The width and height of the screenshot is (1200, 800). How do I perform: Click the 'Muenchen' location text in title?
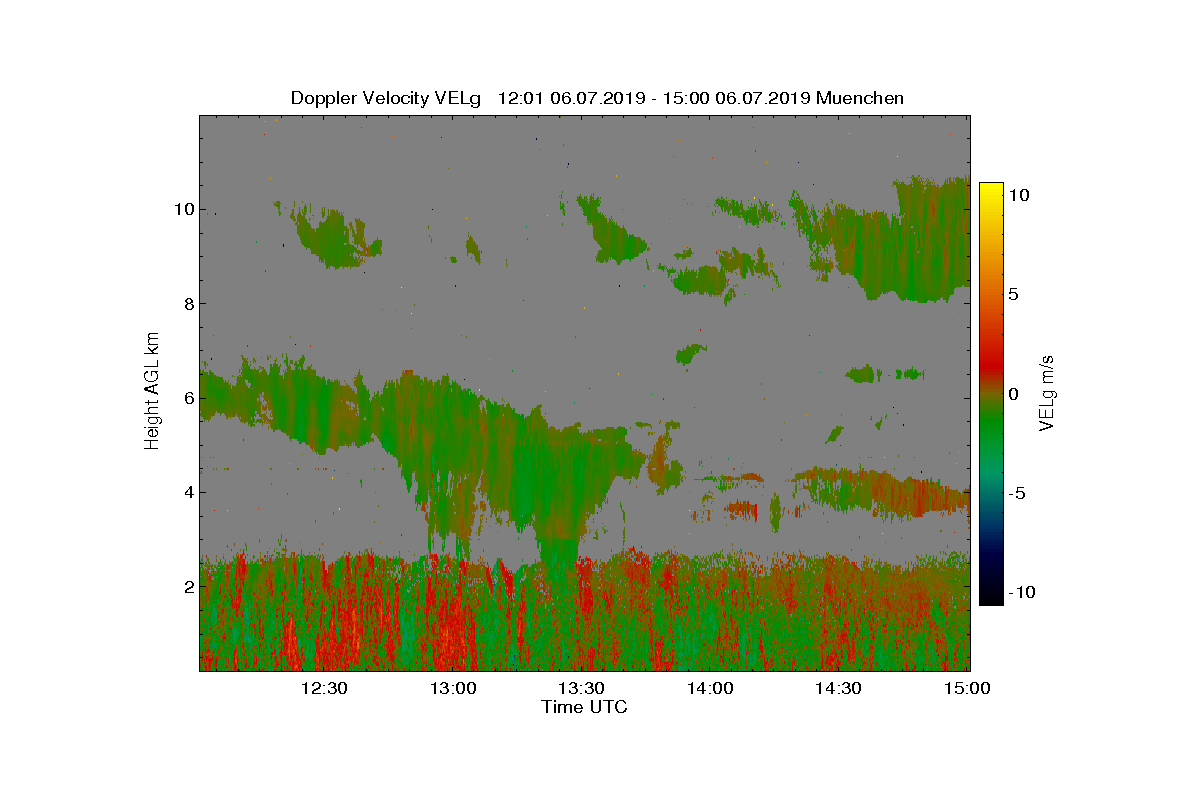[860, 98]
